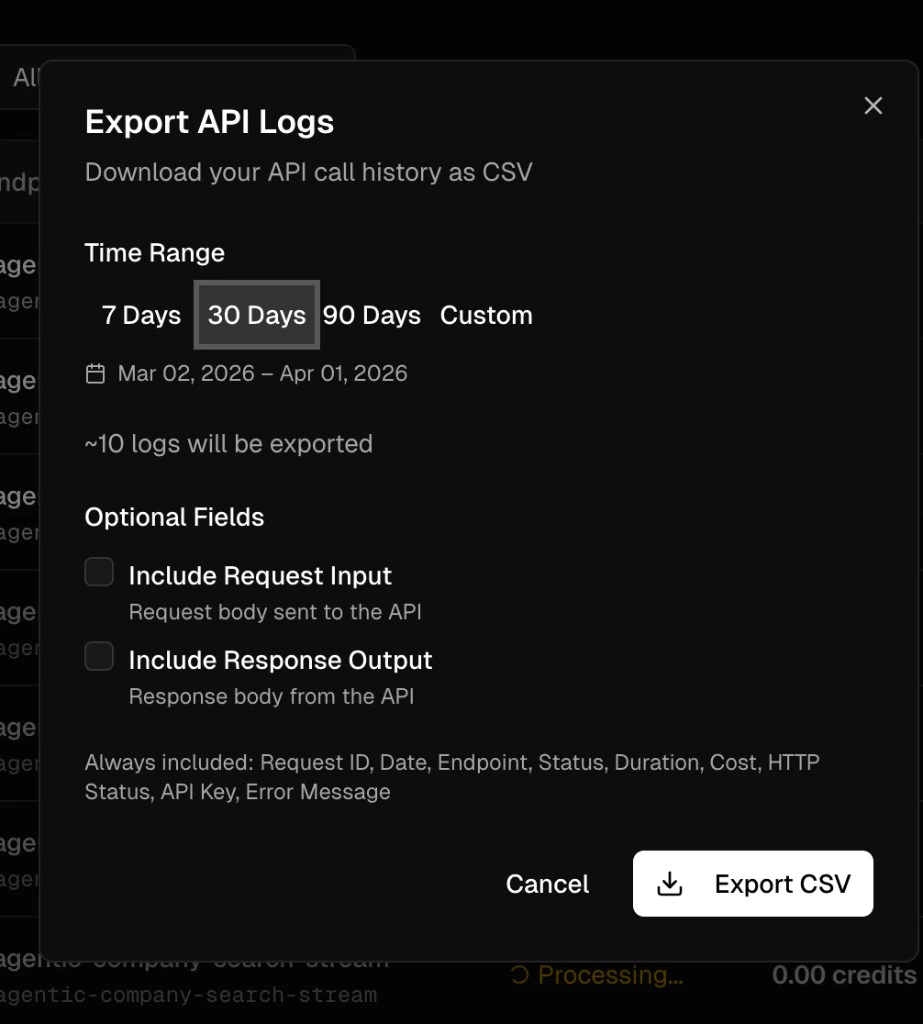Click the 0.00 credits value
This screenshot has height=1024, width=923.
pyautogui.click(x=843, y=974)
